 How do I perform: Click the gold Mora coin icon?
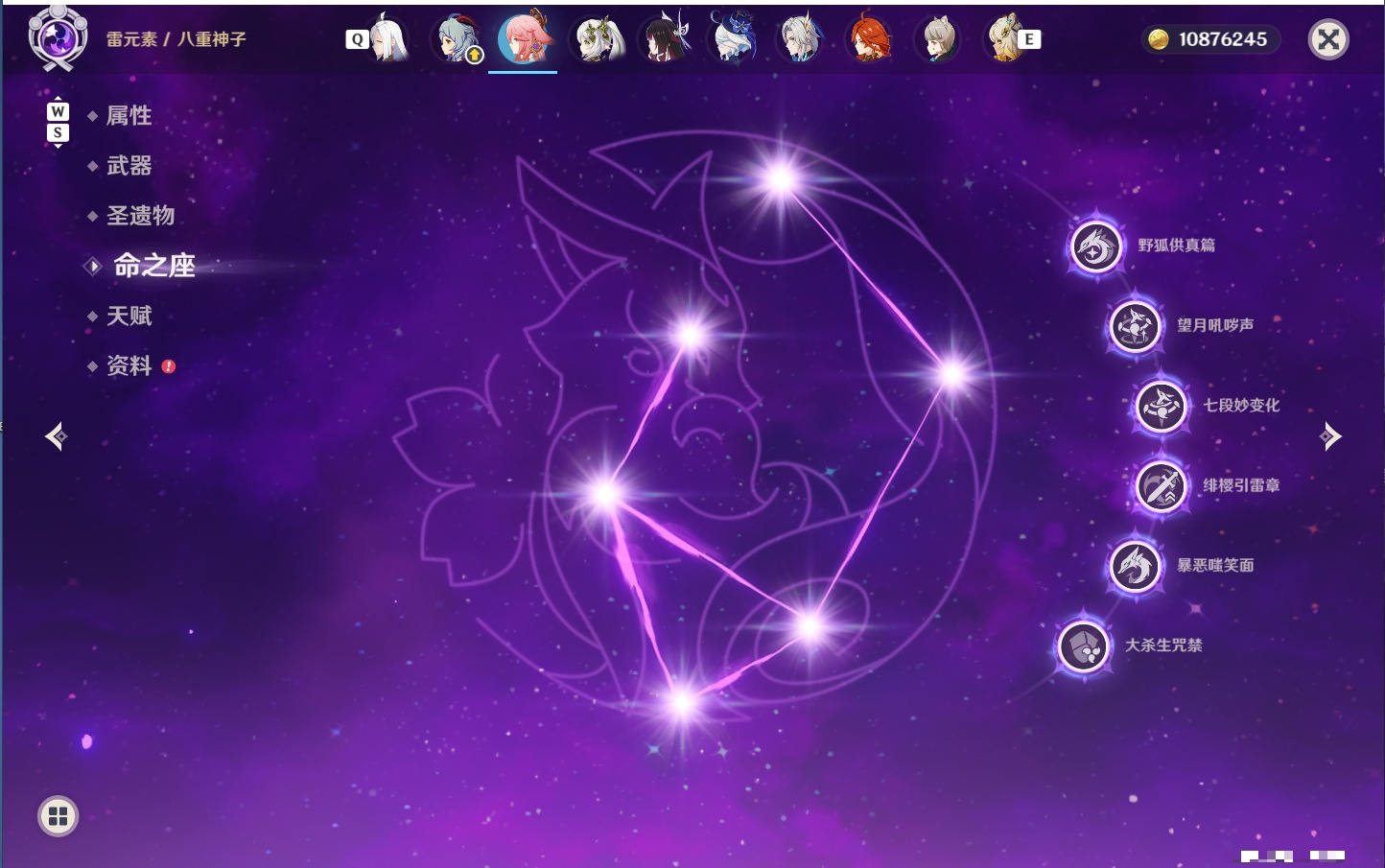tap(1159, 39)
